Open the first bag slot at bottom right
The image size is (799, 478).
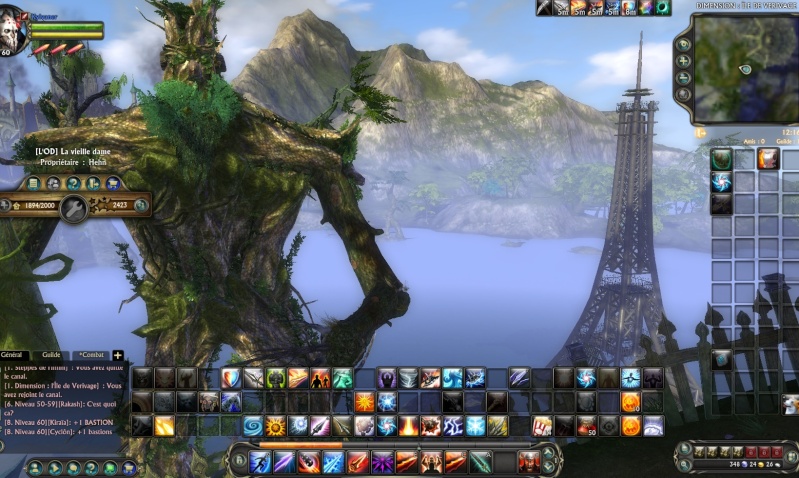point(700,452)
